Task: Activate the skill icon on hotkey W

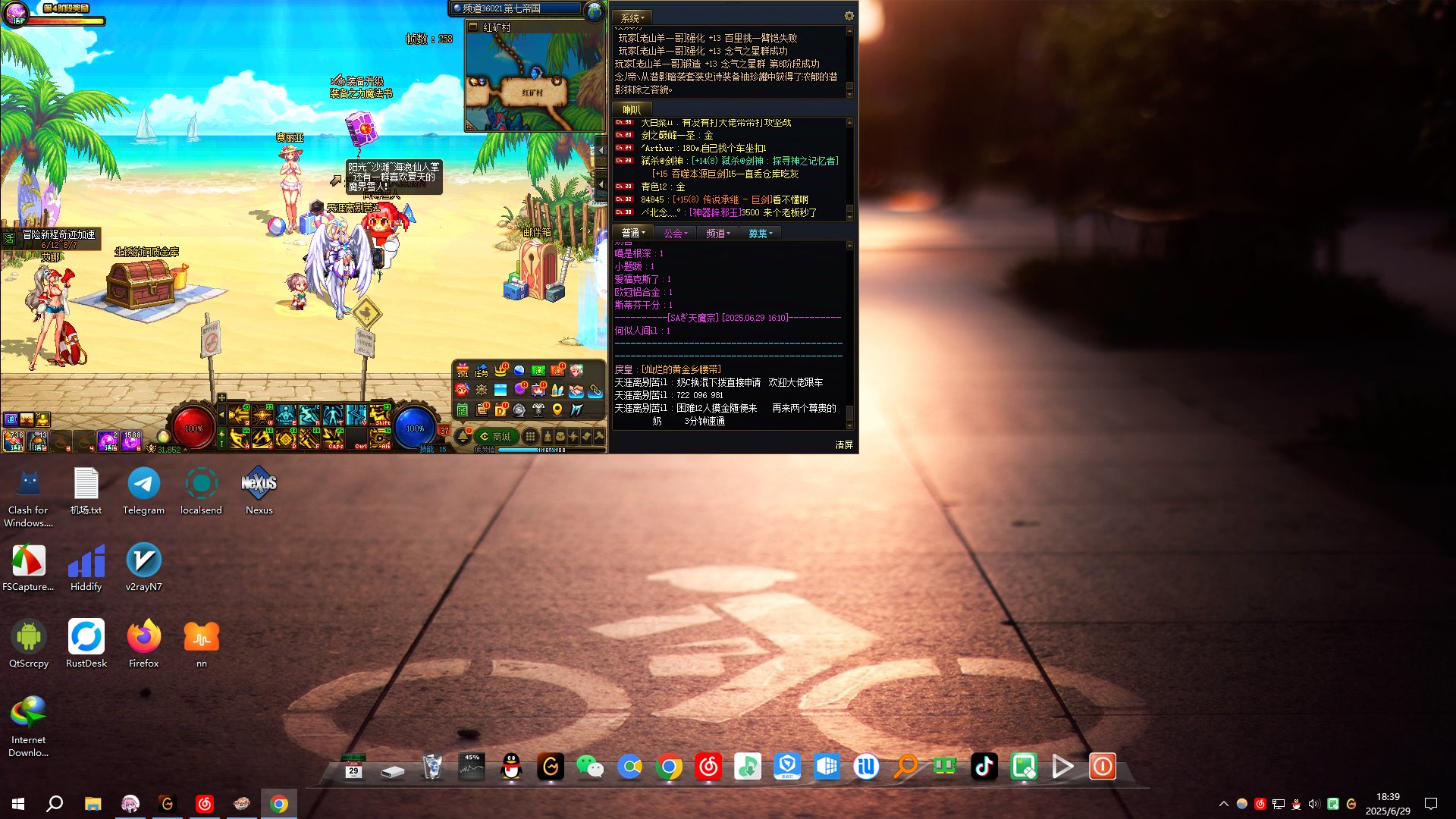Action: click(x=262, y=415)
